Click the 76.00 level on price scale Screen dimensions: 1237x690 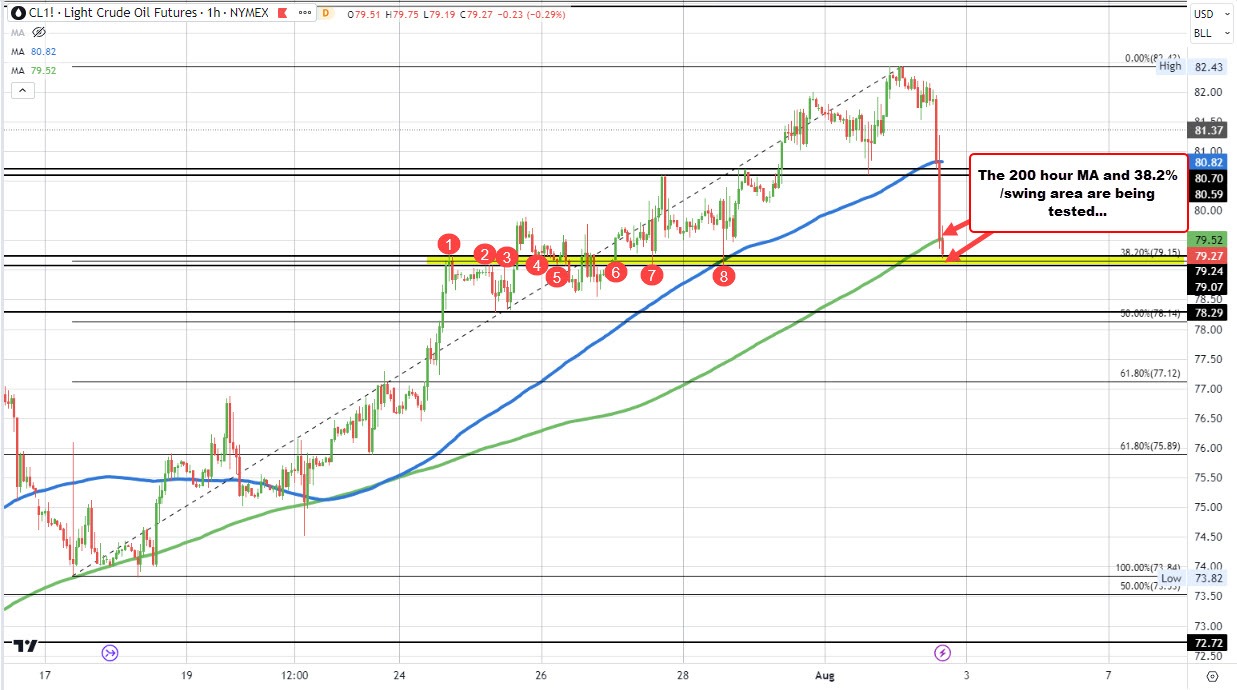(1210, 448)
